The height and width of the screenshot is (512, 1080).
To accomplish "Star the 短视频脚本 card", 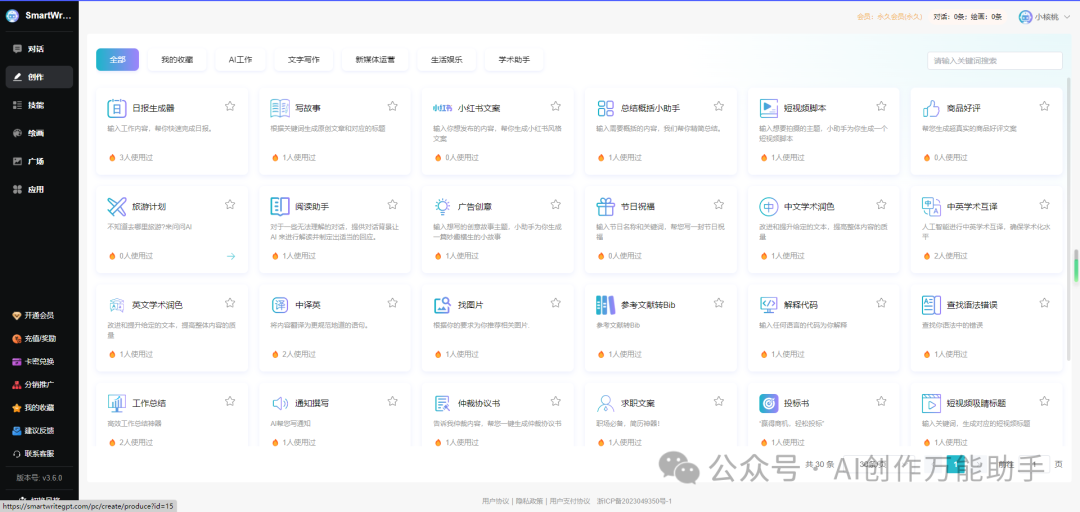I will tap(882, 106).
